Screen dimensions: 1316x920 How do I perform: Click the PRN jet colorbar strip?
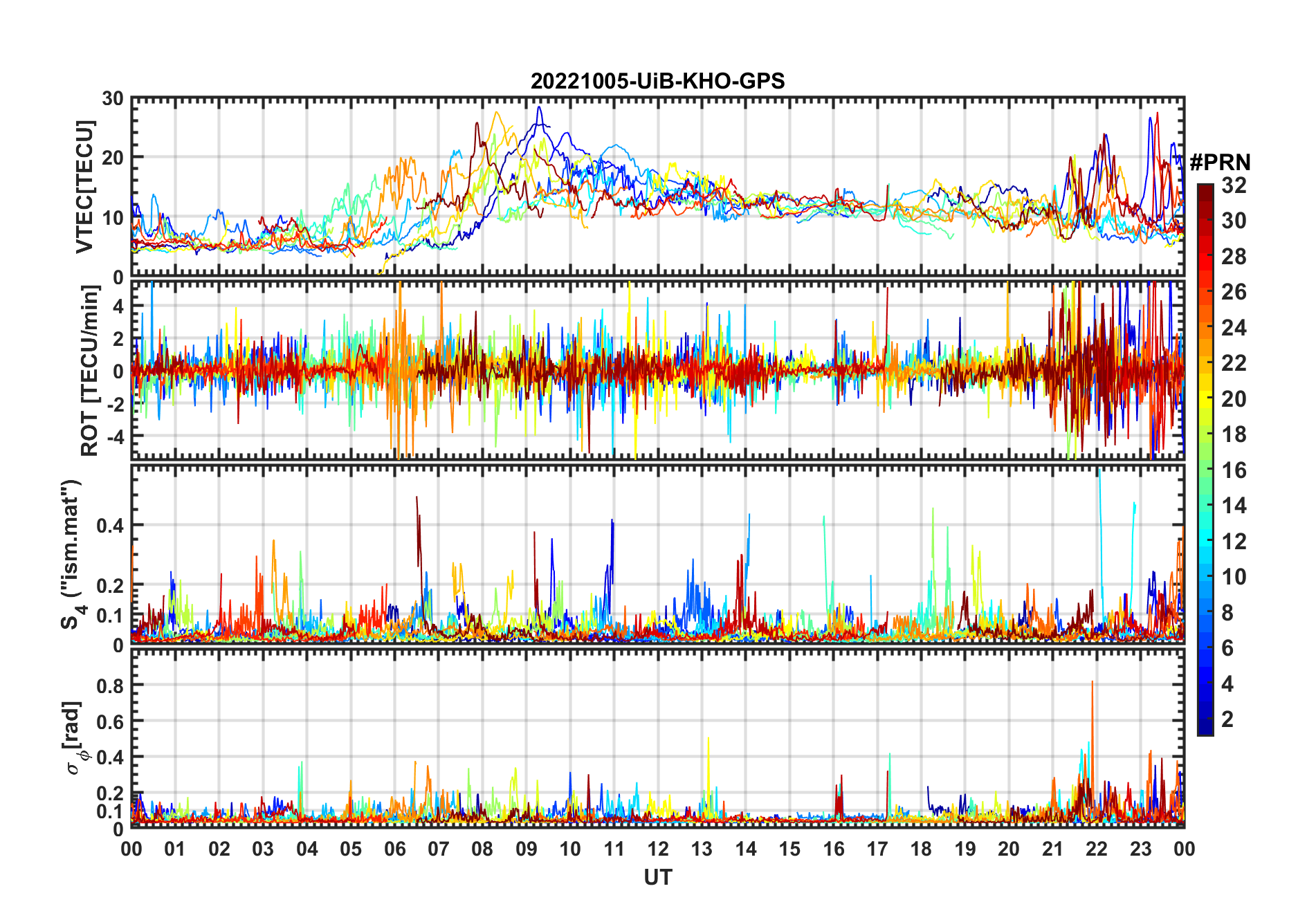1205,459
